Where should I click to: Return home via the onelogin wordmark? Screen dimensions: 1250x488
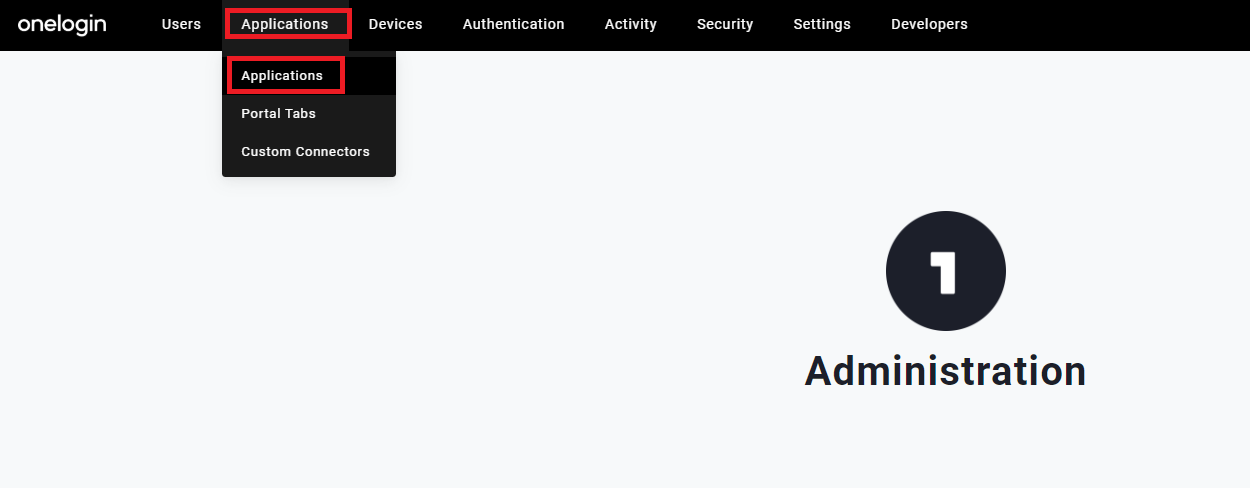[62, 24]
